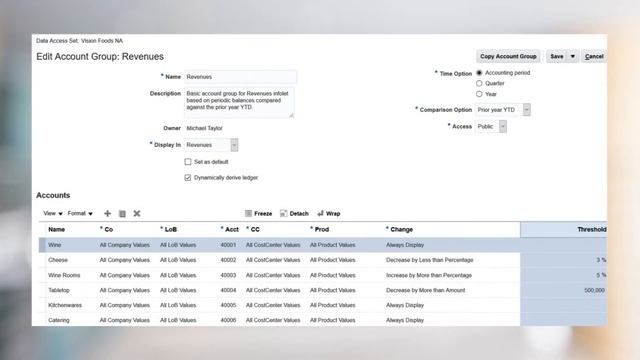Click the Co column header
This screenshot has height=360, width=640.
coord(107,229)
